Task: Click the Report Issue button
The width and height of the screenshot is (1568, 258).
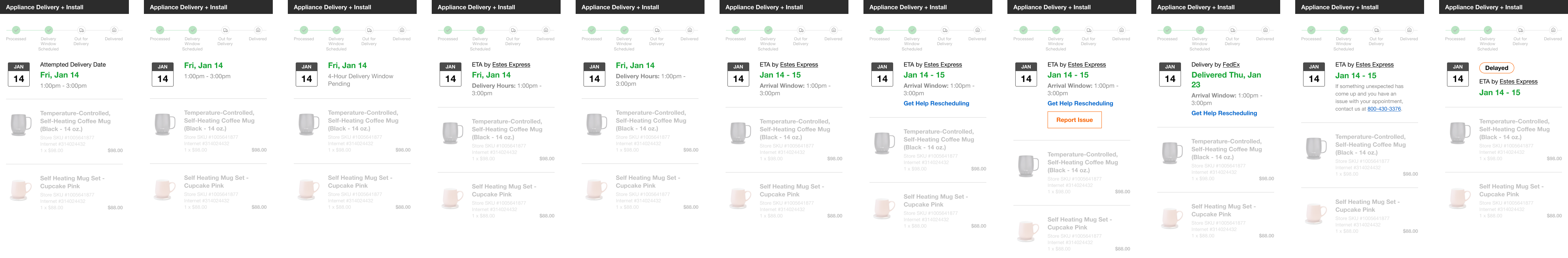Action: (1074, 120)
